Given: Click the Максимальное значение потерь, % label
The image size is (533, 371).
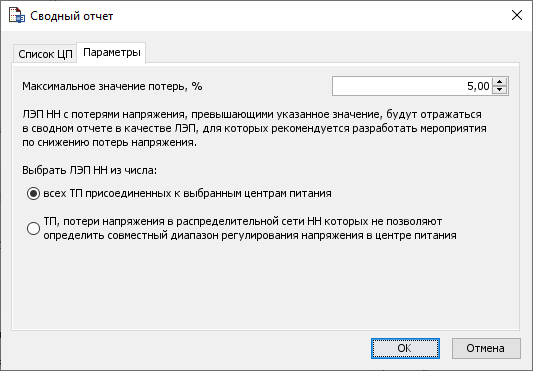Looking at the screenshot, I should 112,86.
